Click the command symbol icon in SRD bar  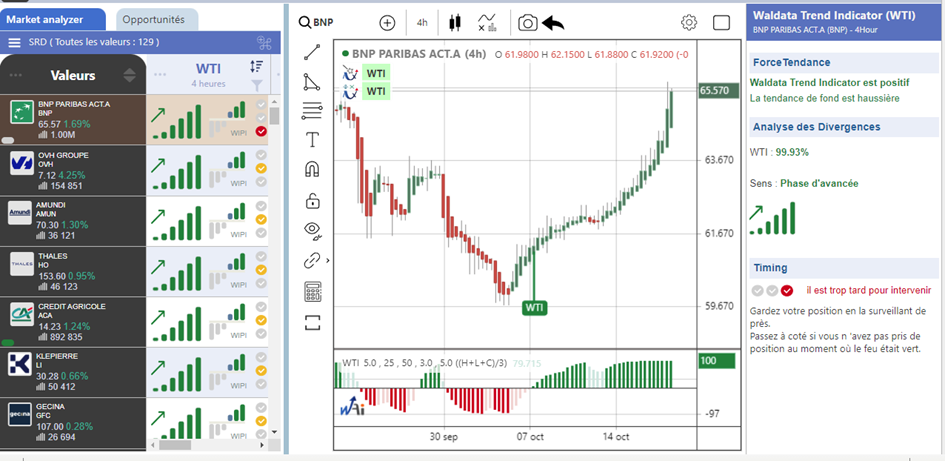point(265,43)
